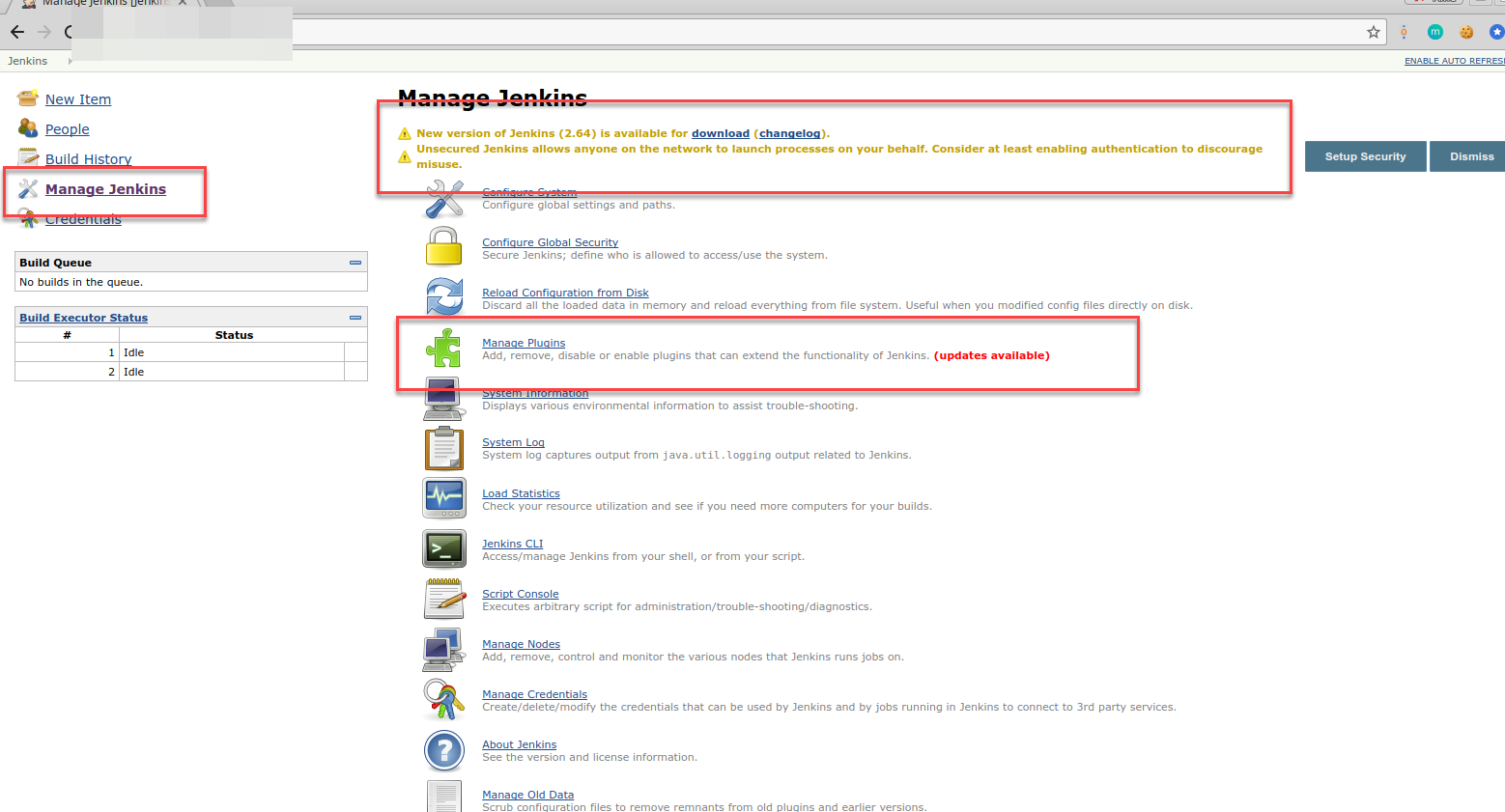Image resolution: width=1505 pixels, height=812 pixels.
Task: Click the Load Statistics monitor icon
Action: tap(444, 498)
